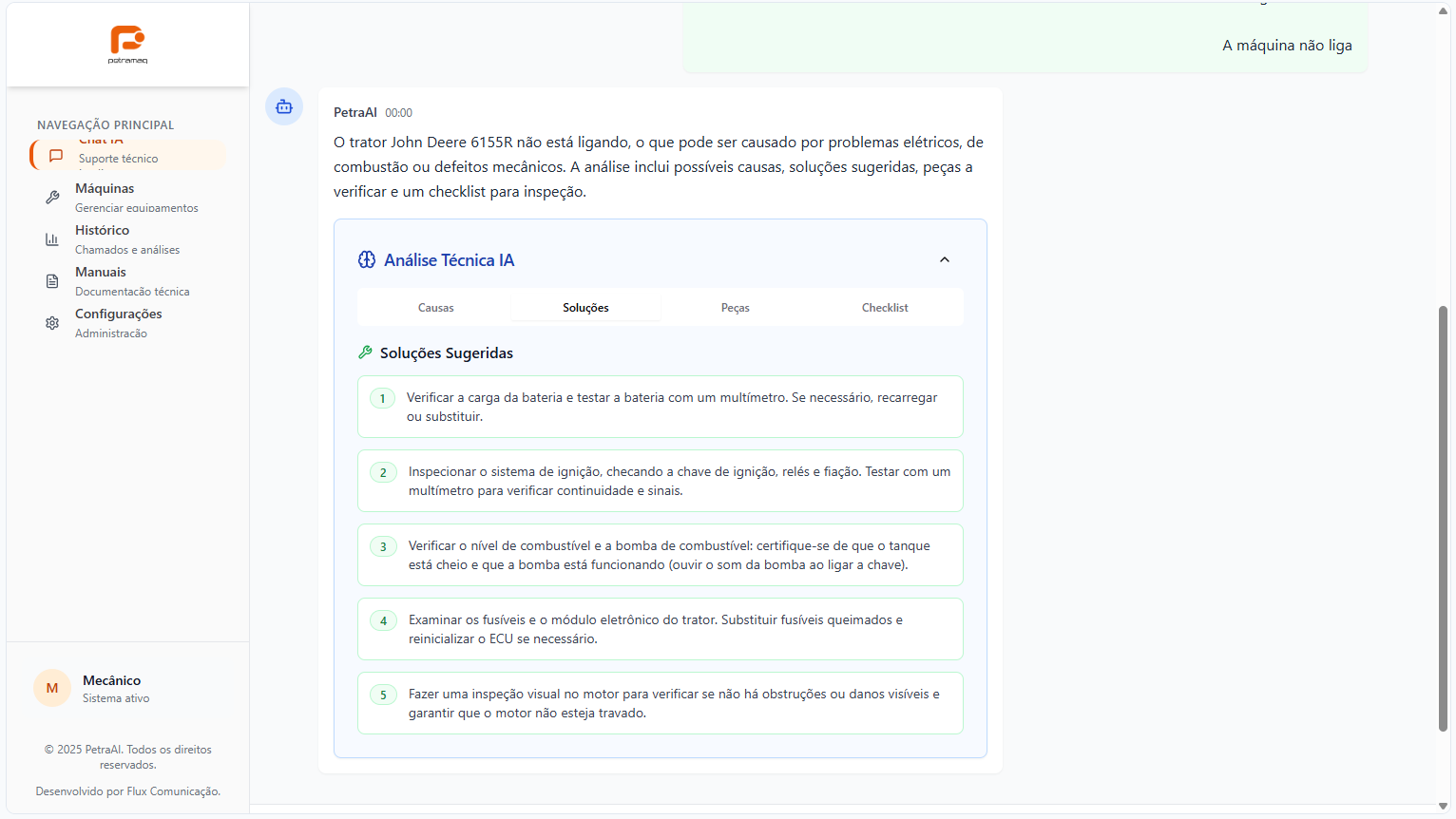Click the Soluções Sugeridas heading
The width and height of the screenshot is (1456, 819).
click(447, 353)
